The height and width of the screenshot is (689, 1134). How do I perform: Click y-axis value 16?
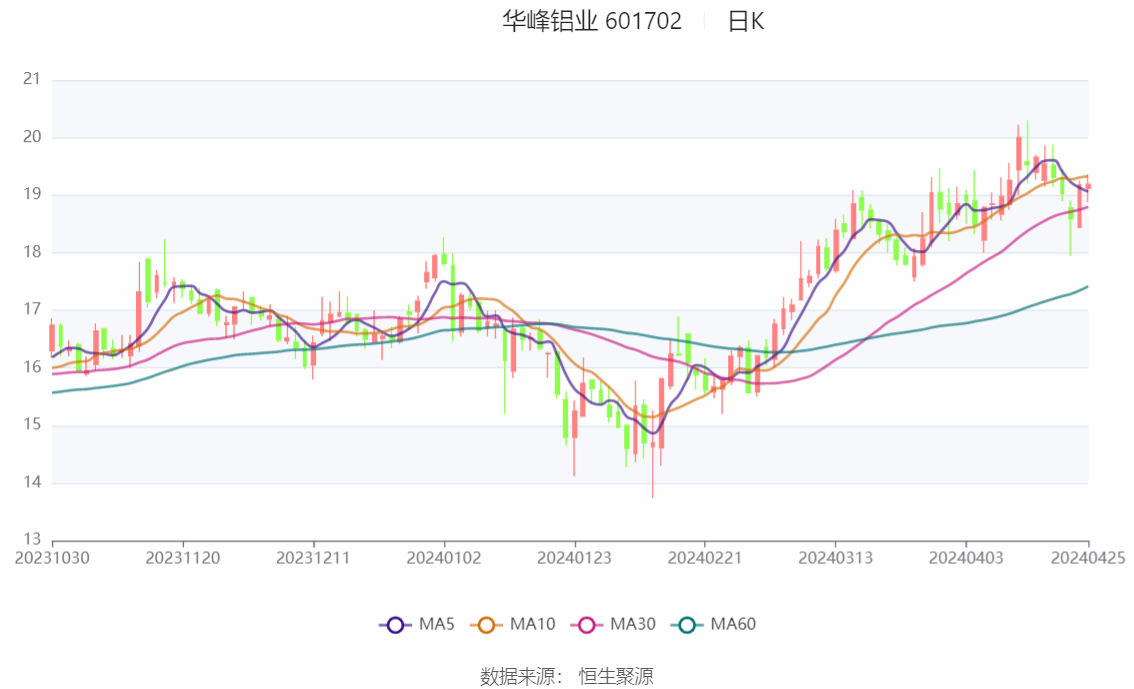[32, 367]
